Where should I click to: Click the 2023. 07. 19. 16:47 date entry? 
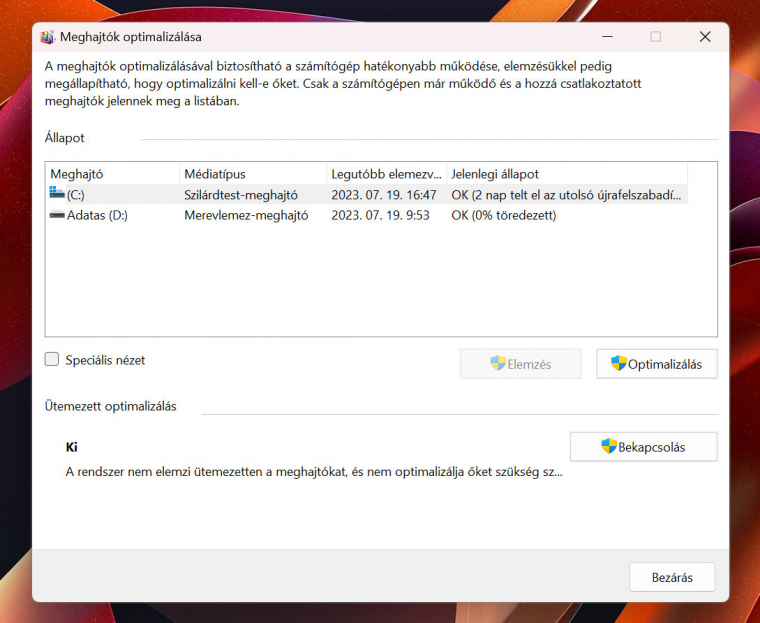pyautogui.click(x=383, y=195)
